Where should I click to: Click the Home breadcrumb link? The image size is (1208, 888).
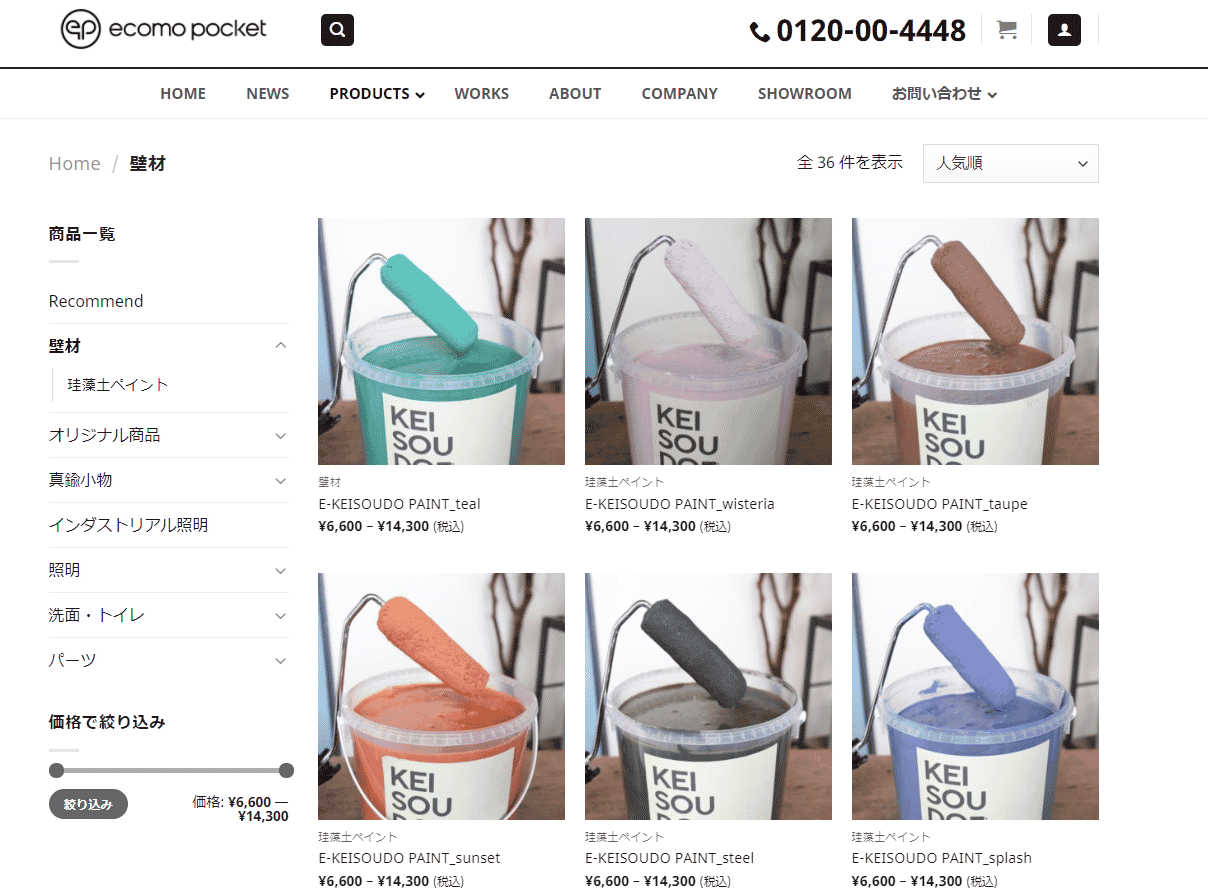tap(75, 164)
